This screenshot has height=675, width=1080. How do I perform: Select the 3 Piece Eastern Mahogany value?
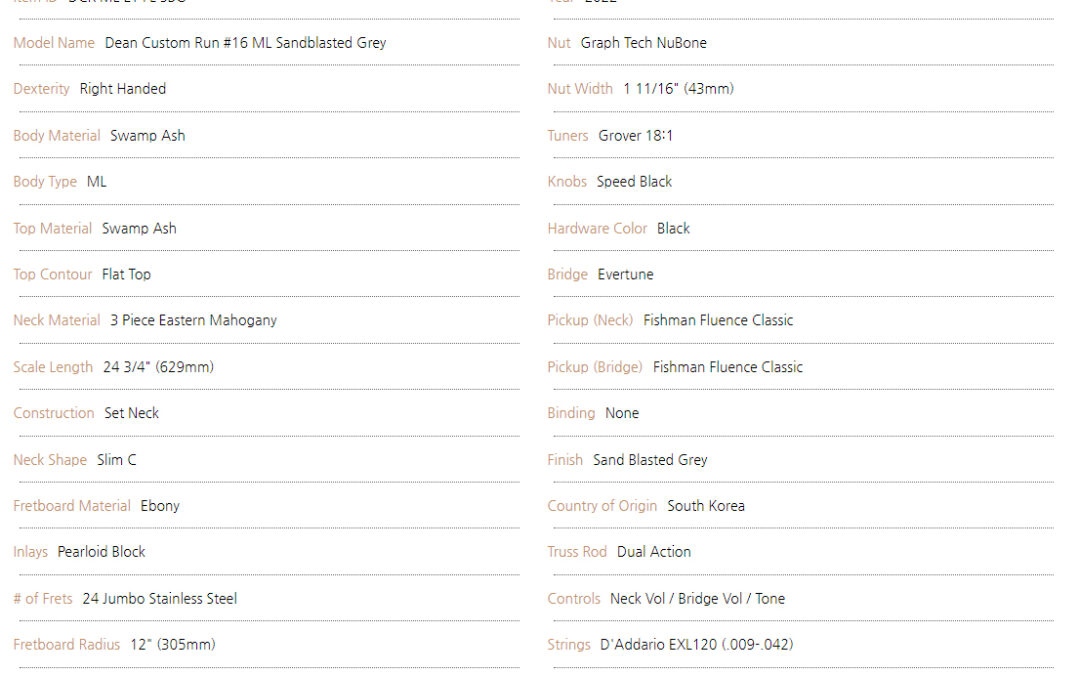click(x=194, y=320)
